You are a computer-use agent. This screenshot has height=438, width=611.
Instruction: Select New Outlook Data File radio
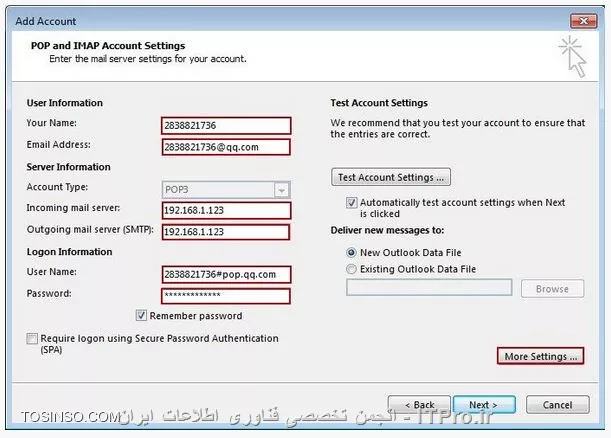tap(351, 253)
